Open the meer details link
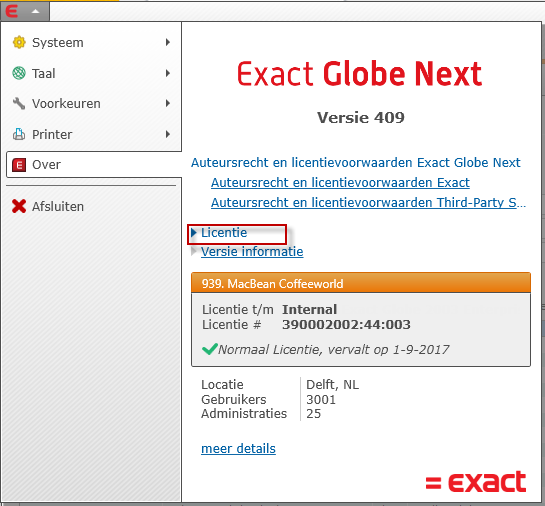Image resolution: width=545 pixels, height=506 pixels. (x=238, y=448)
